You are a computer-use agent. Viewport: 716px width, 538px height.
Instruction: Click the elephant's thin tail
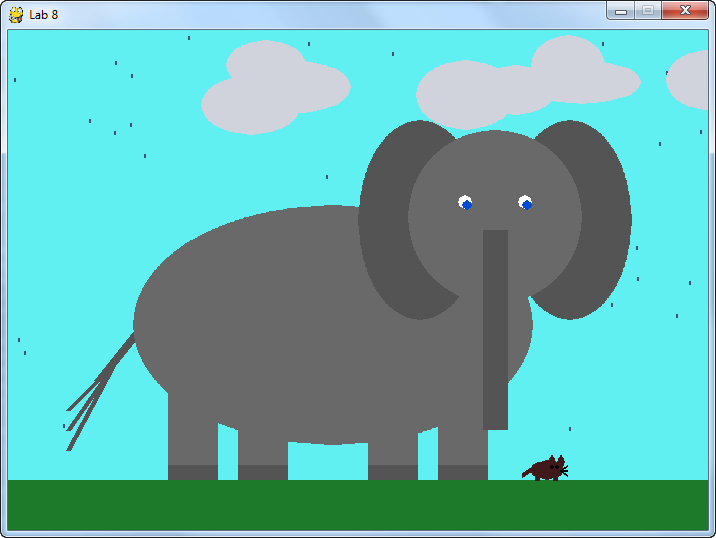point(100,390)
